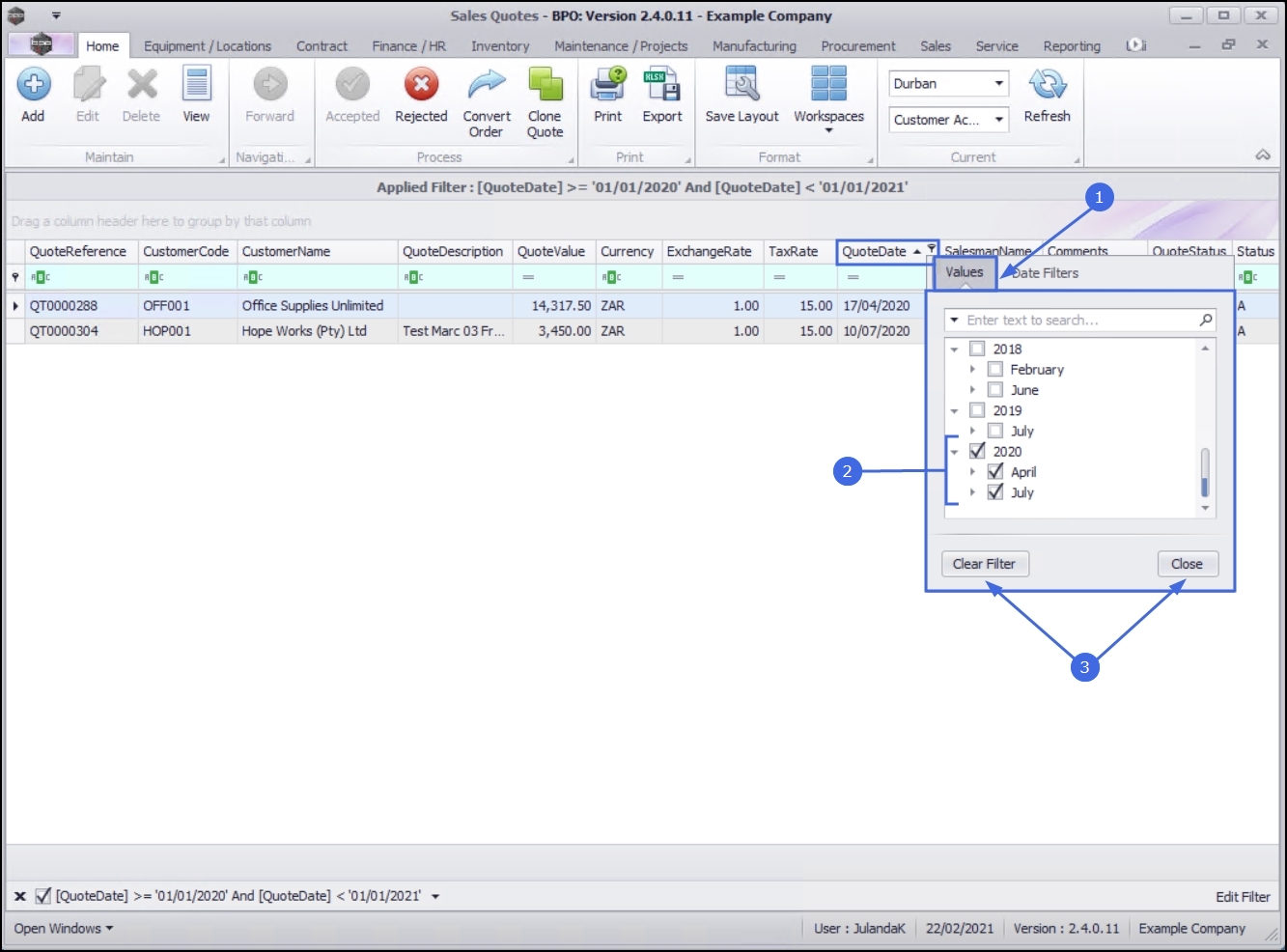Click the application logo button beside Home
Viewport: 1287px width, 952px height.
(41, 44)
